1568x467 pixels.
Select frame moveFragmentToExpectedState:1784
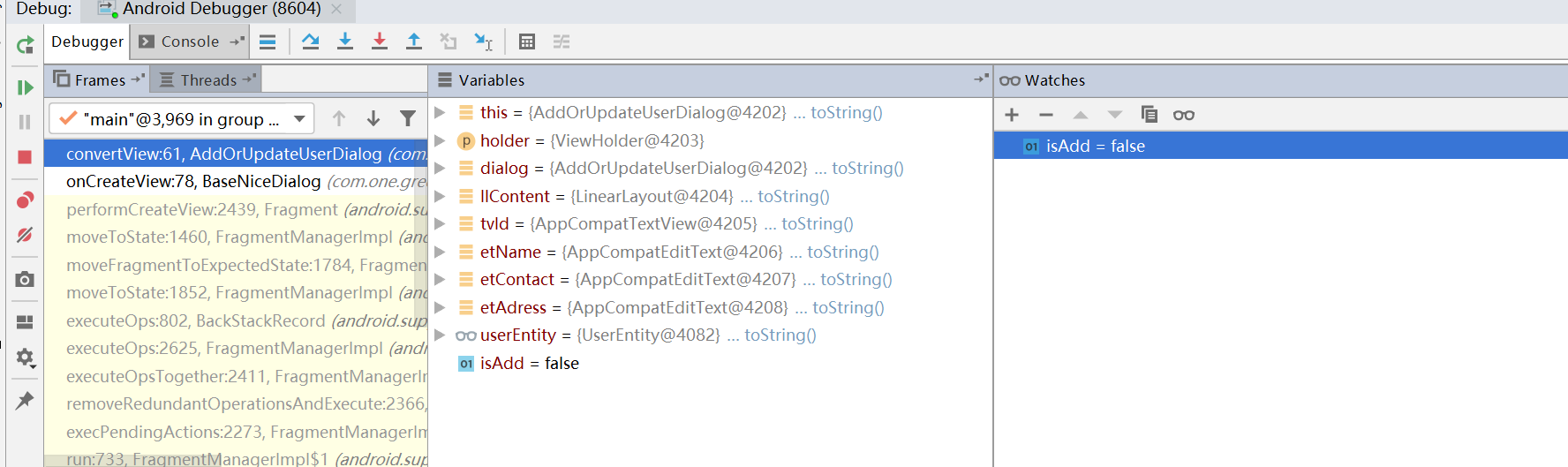click(236, 265)
